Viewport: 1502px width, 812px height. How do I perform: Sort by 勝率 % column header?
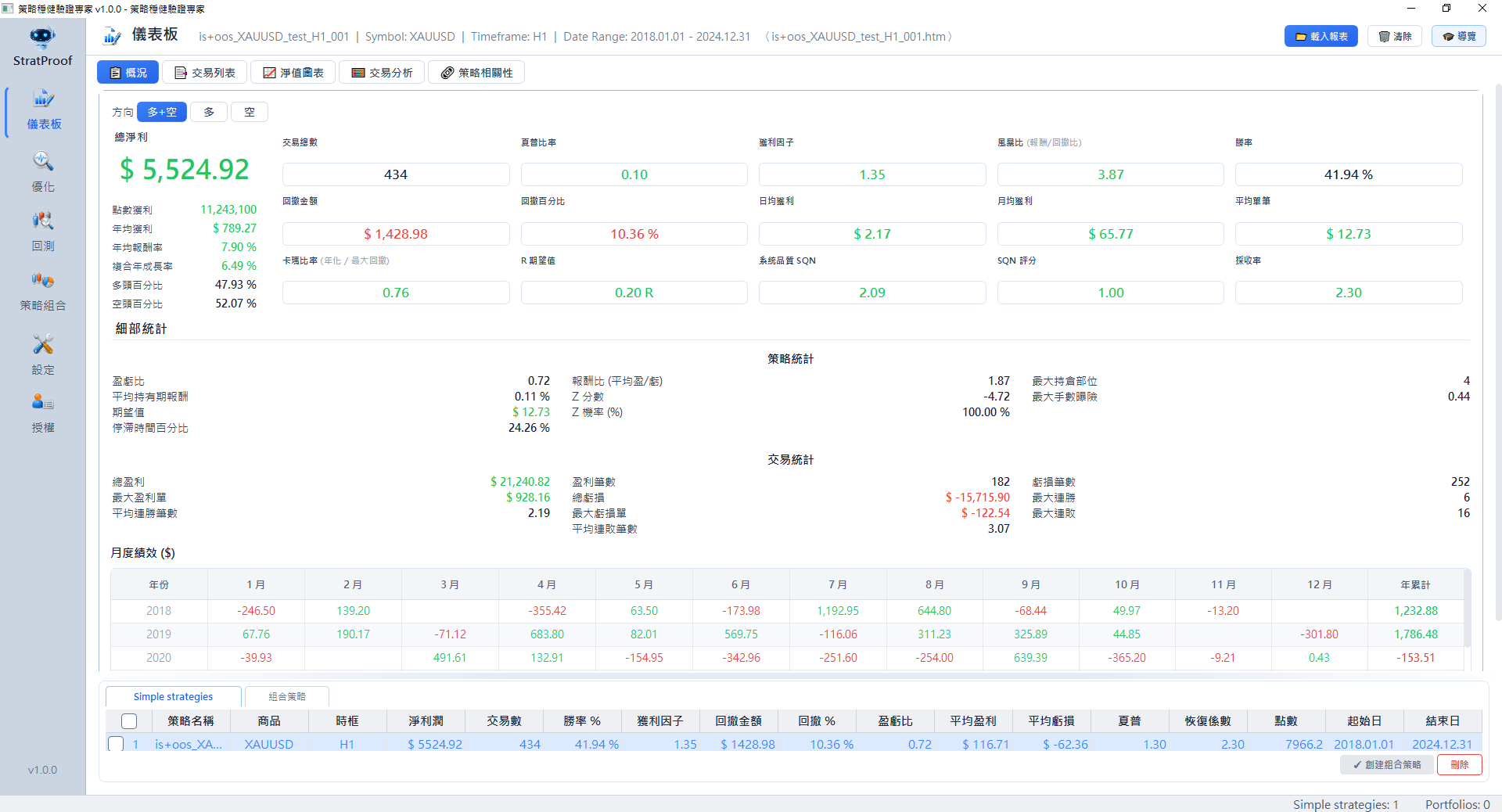[582, 721]
